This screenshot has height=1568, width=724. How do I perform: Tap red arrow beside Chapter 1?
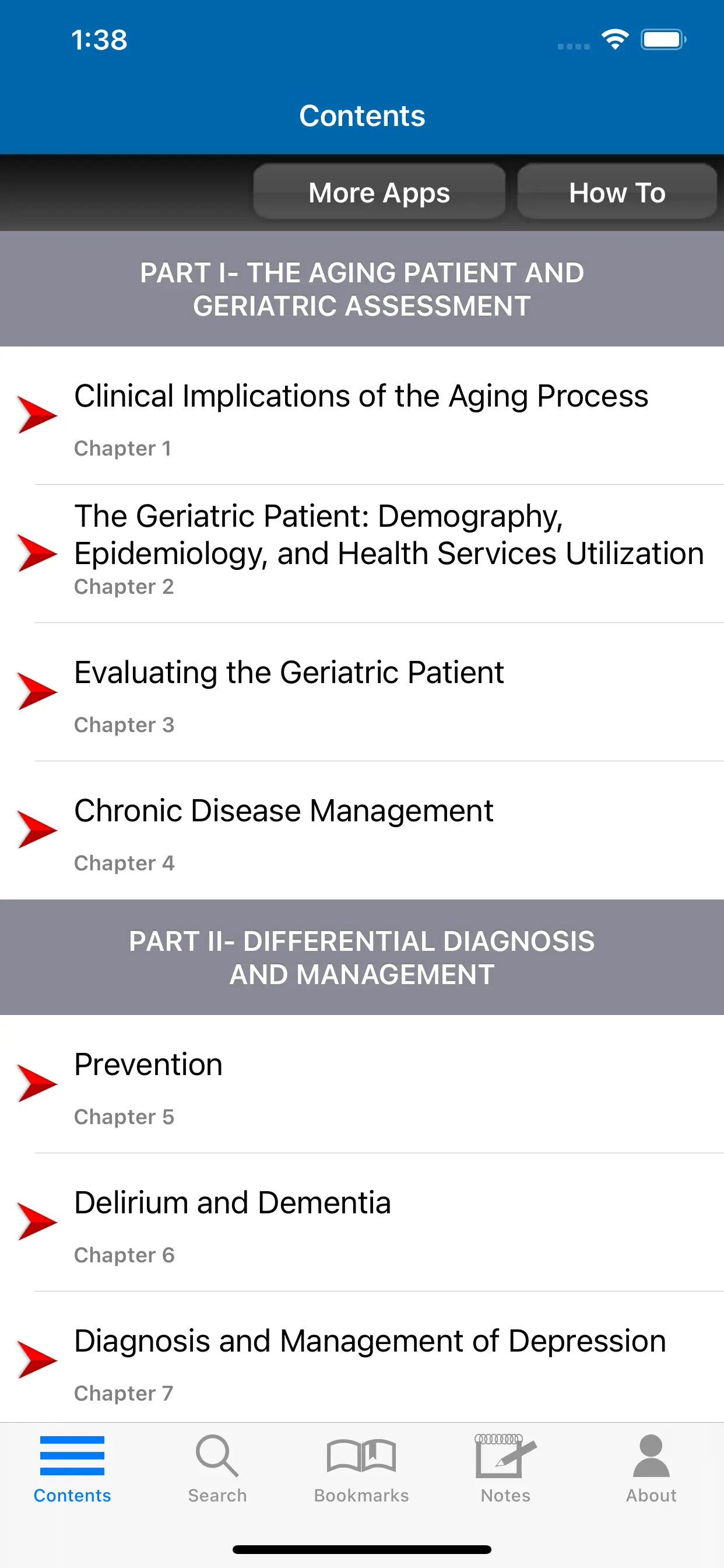coord(37,415)
